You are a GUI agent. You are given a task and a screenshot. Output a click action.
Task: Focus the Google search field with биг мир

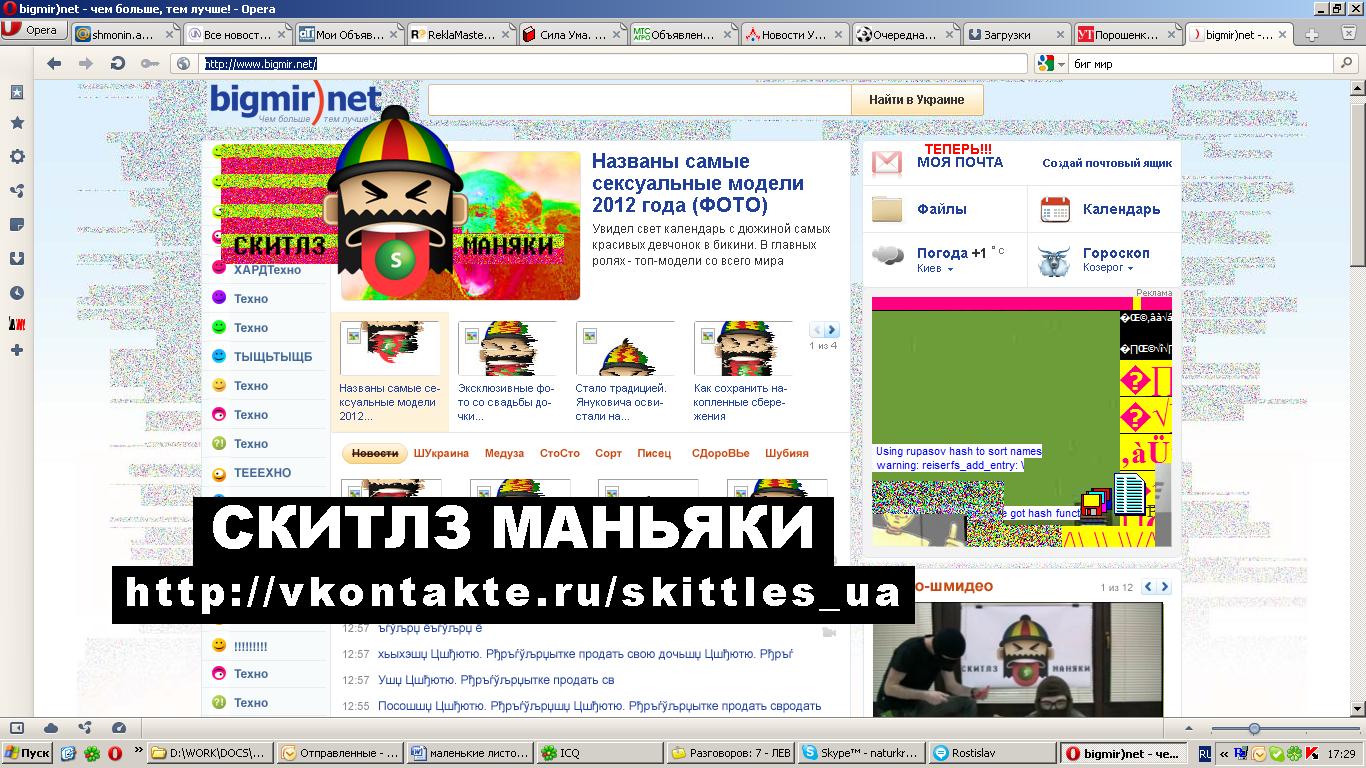click(x=1202, y=64)
